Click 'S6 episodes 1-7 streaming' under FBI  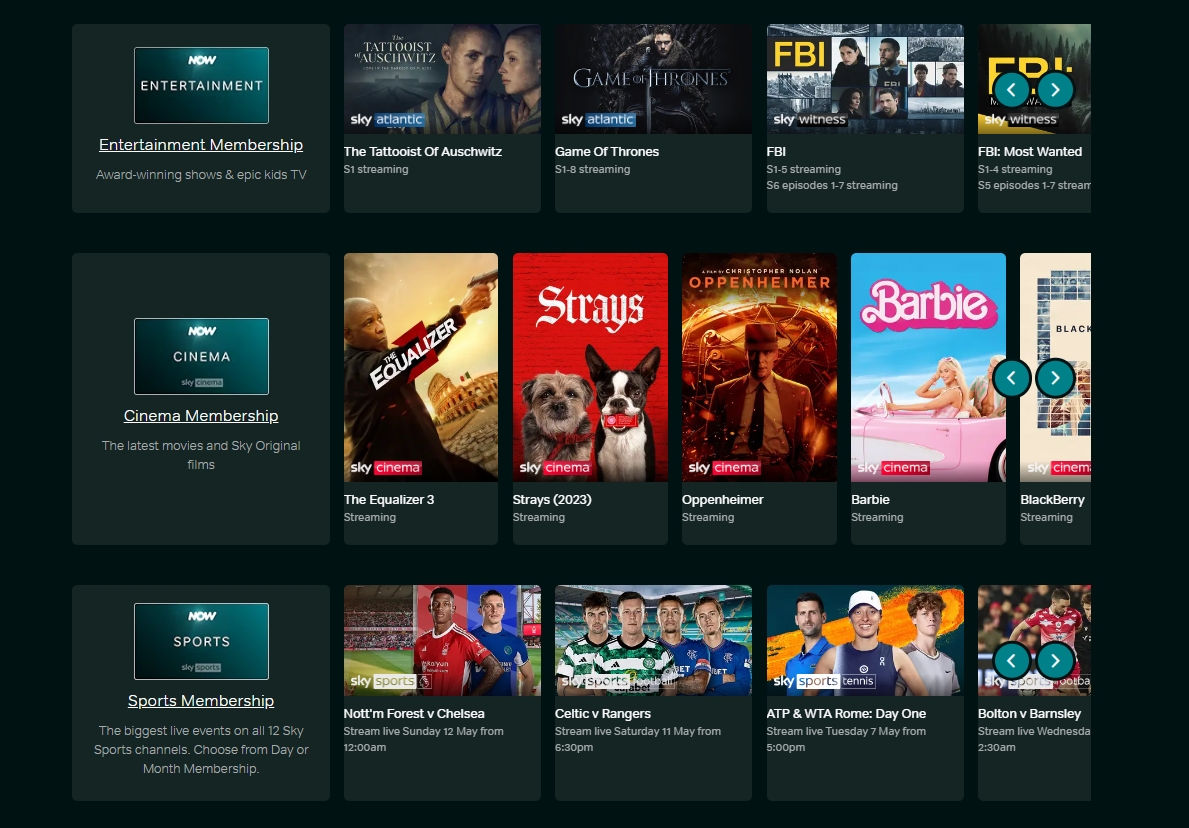832,185
